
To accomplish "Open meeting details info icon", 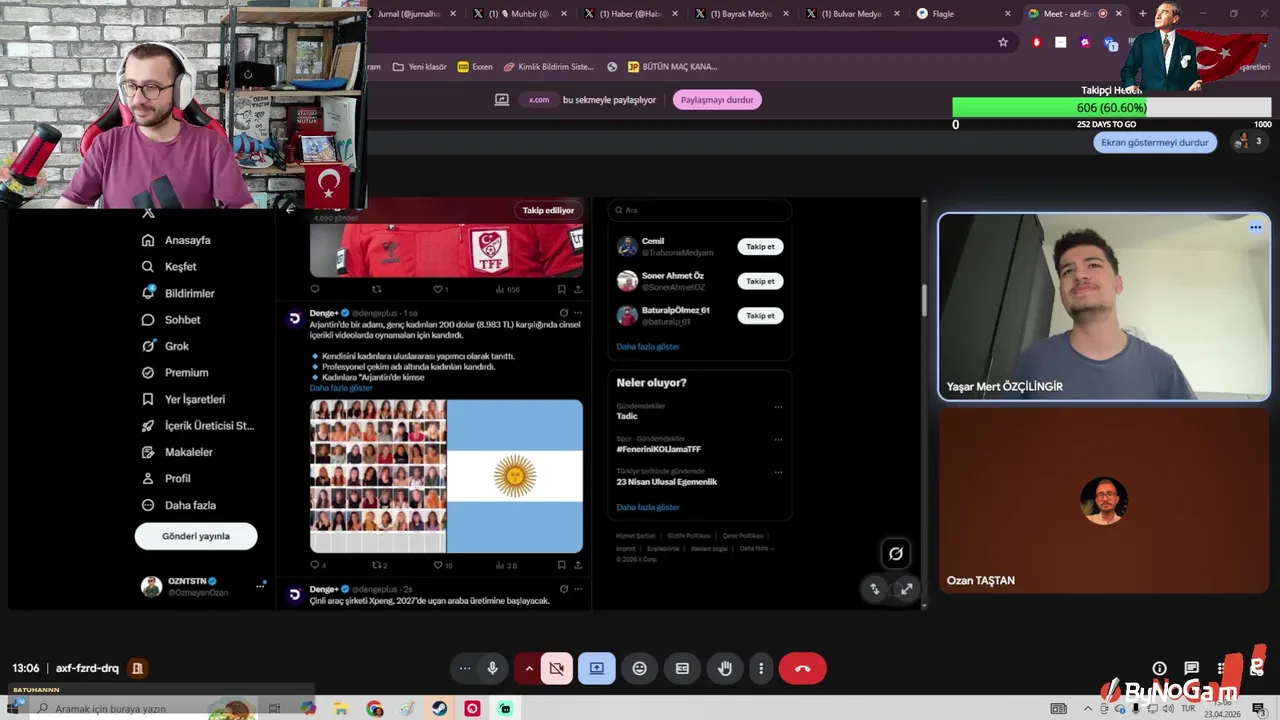I will click(x=1159, y=668).
